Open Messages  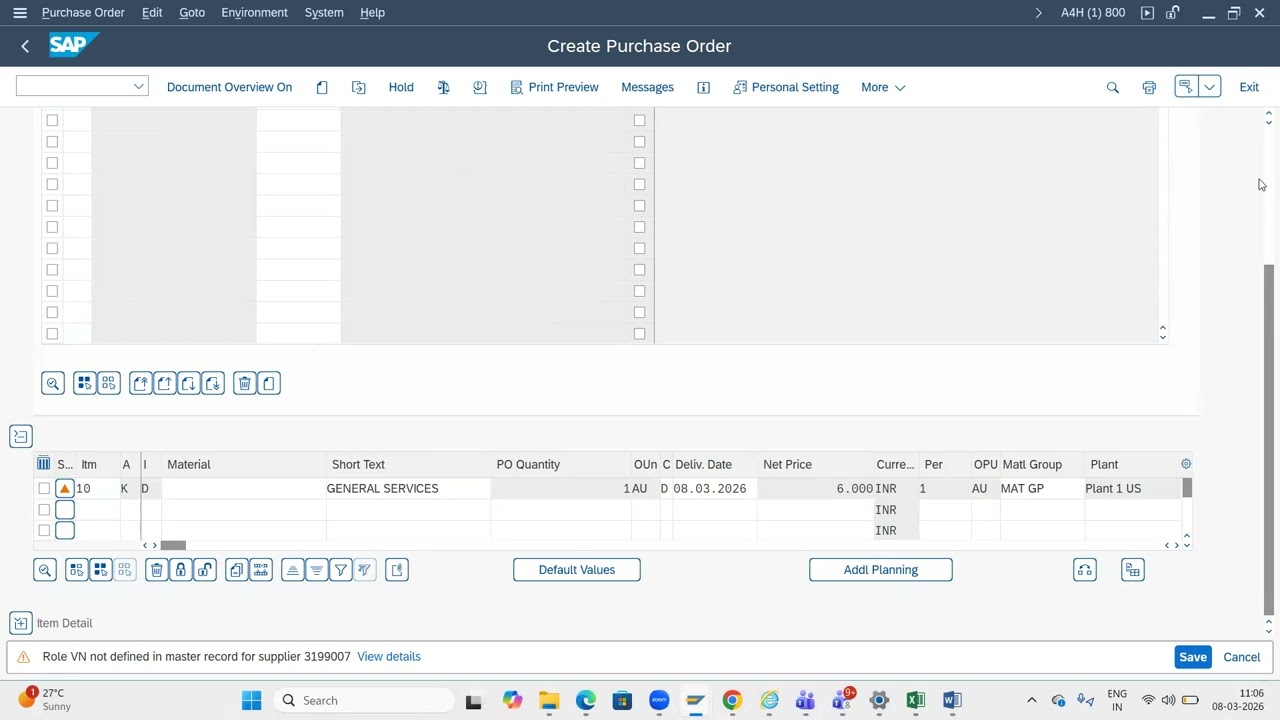click(x=647, y=87)
